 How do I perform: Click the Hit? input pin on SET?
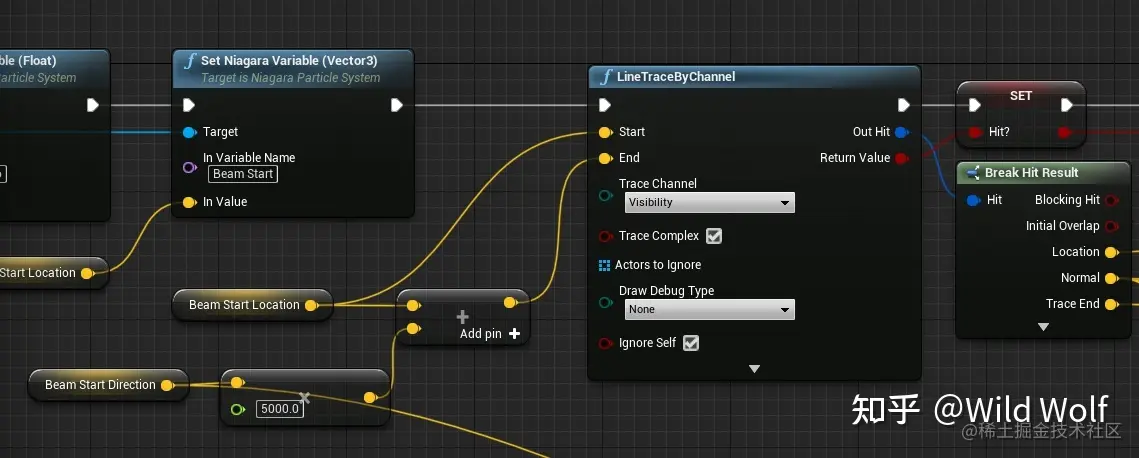(x=975, y=133)
